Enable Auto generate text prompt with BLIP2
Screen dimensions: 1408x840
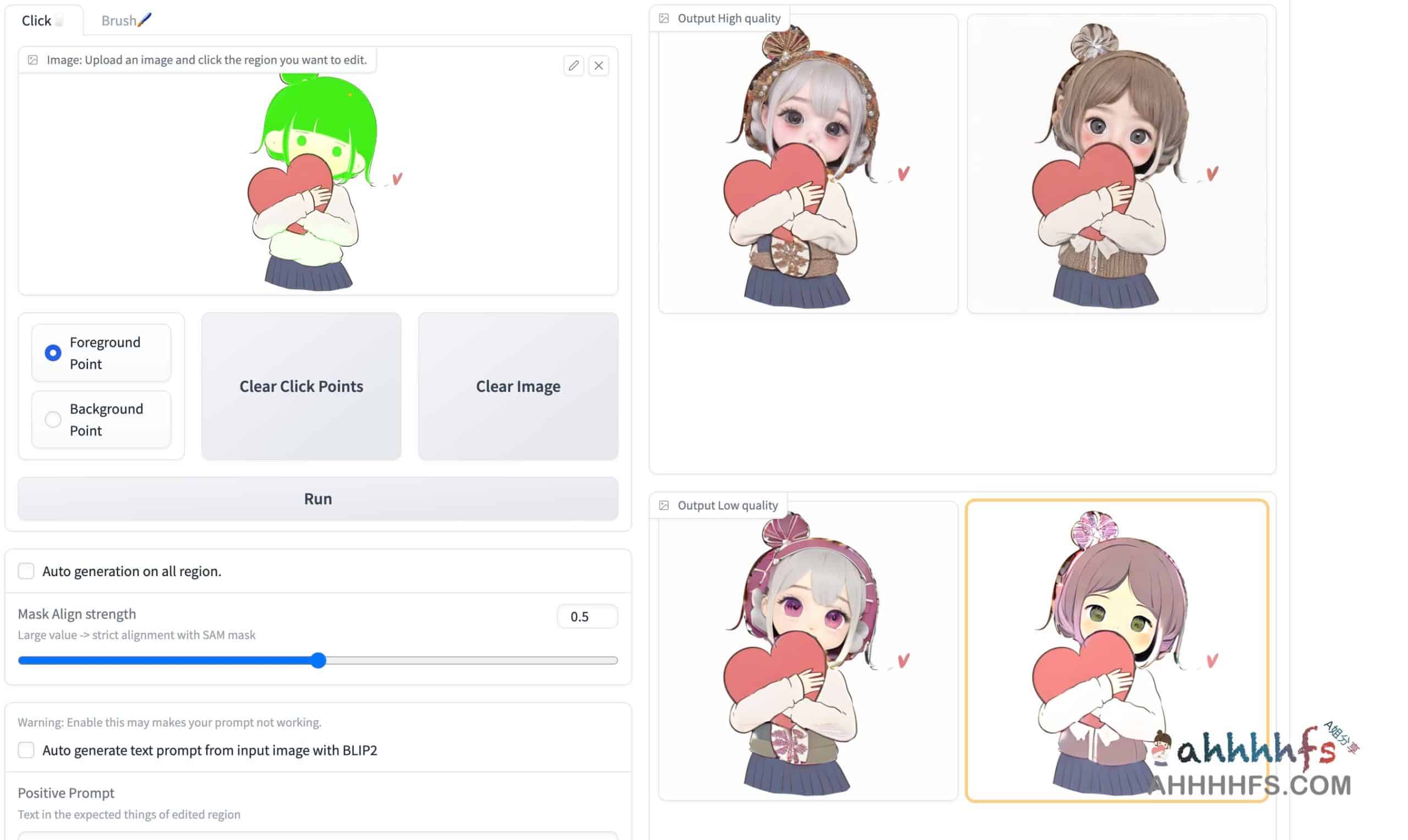point(27,749)
